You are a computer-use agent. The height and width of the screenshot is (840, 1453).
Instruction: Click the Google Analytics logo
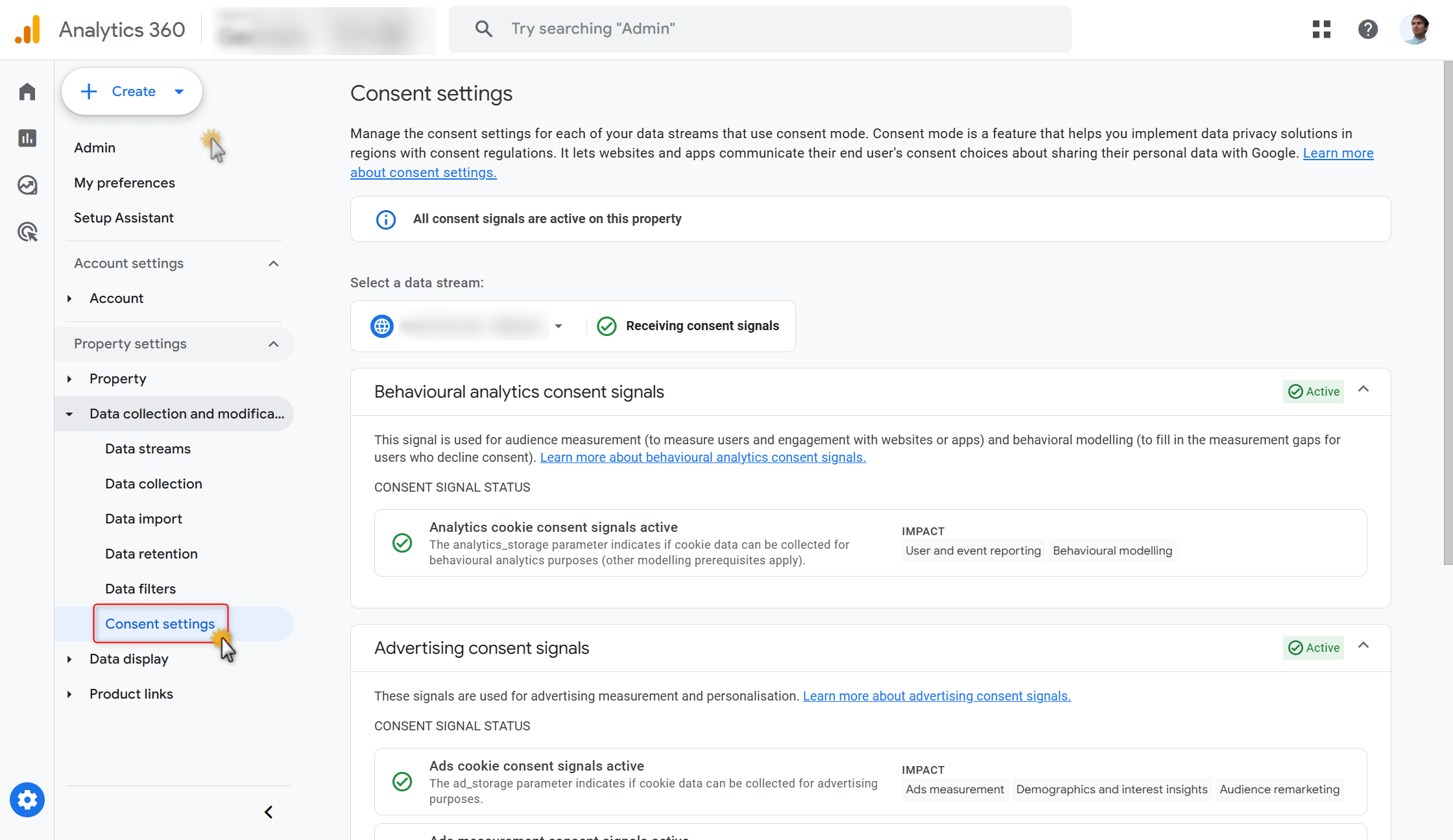28,29
